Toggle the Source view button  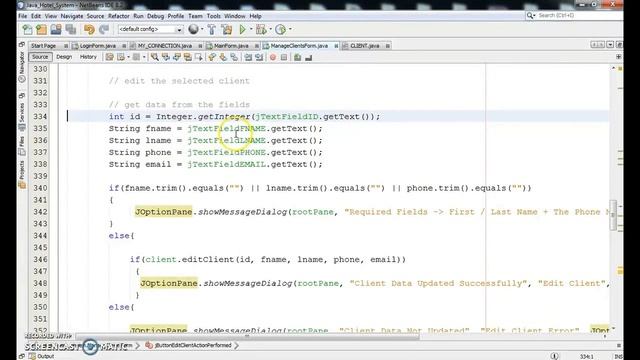point(40,57)
